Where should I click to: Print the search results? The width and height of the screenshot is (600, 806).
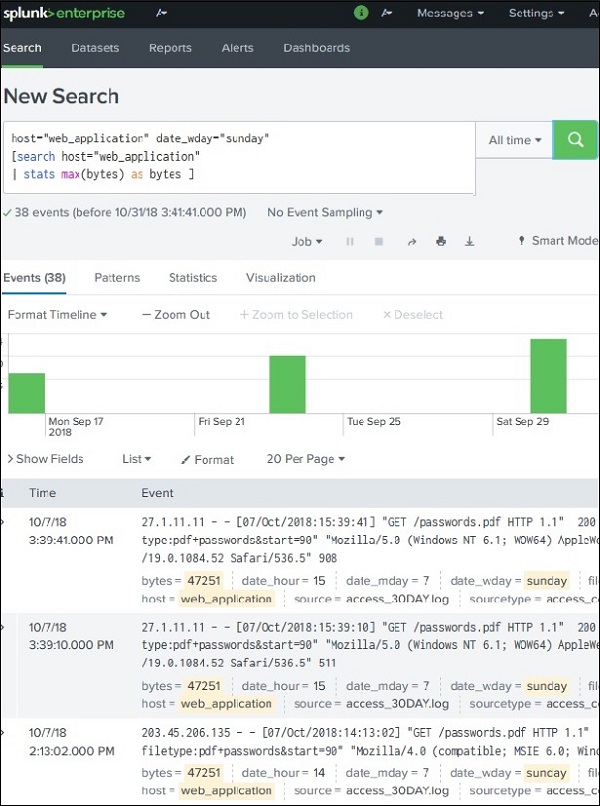(x=439, y=240)
